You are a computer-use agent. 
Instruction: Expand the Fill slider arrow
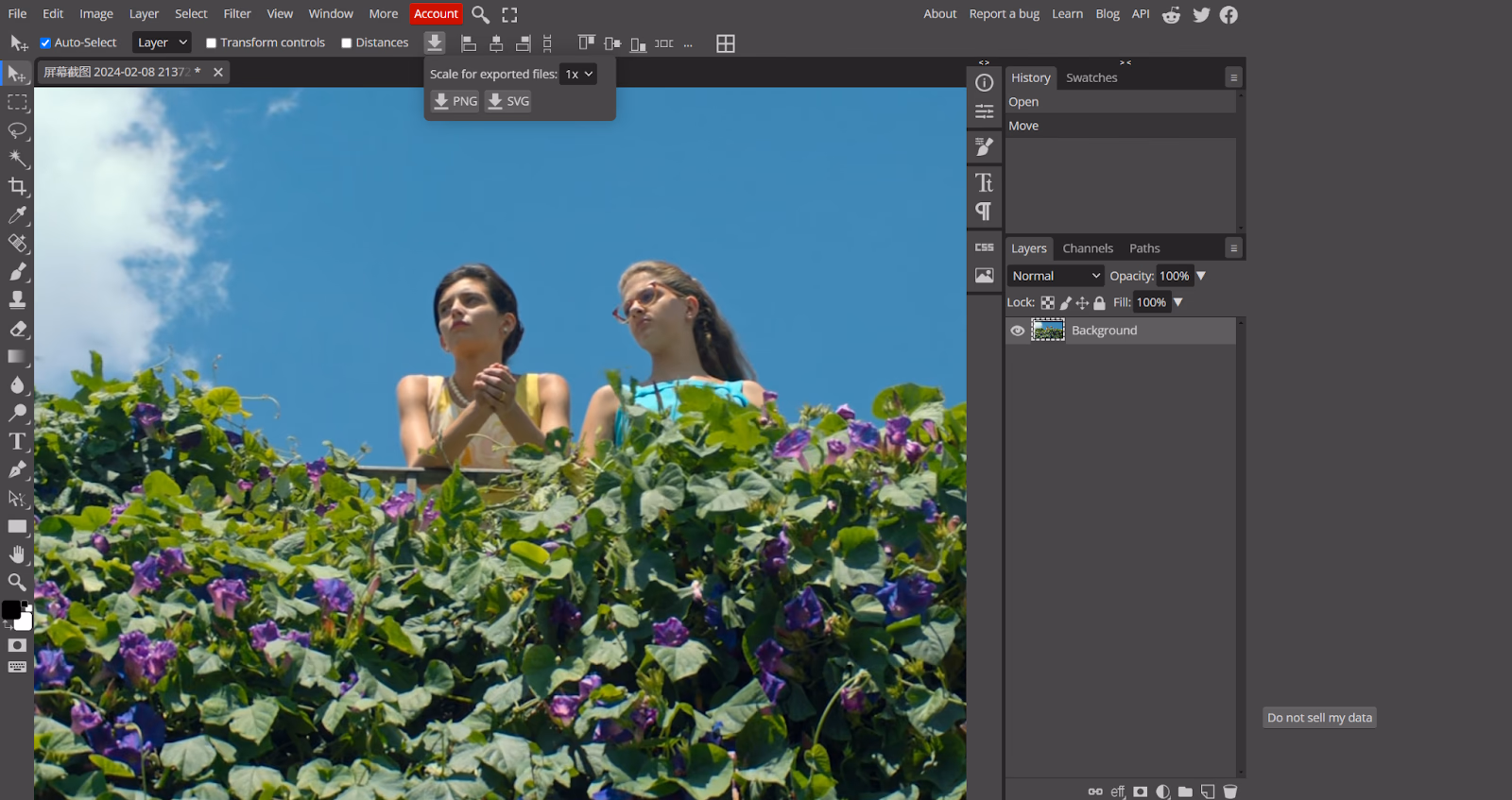click(x=1177, y=302)
